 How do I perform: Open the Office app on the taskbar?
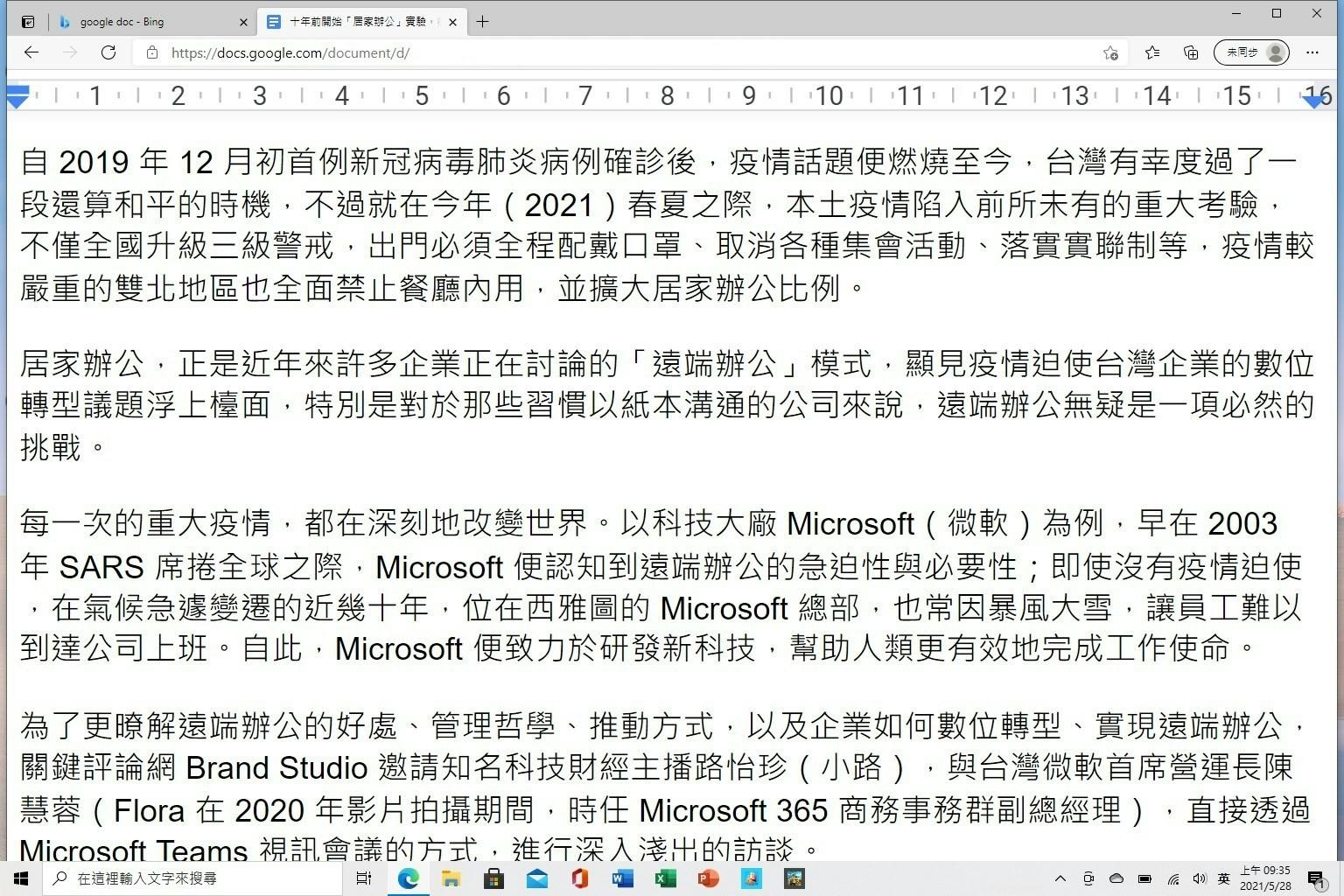[x=579, y=878]
